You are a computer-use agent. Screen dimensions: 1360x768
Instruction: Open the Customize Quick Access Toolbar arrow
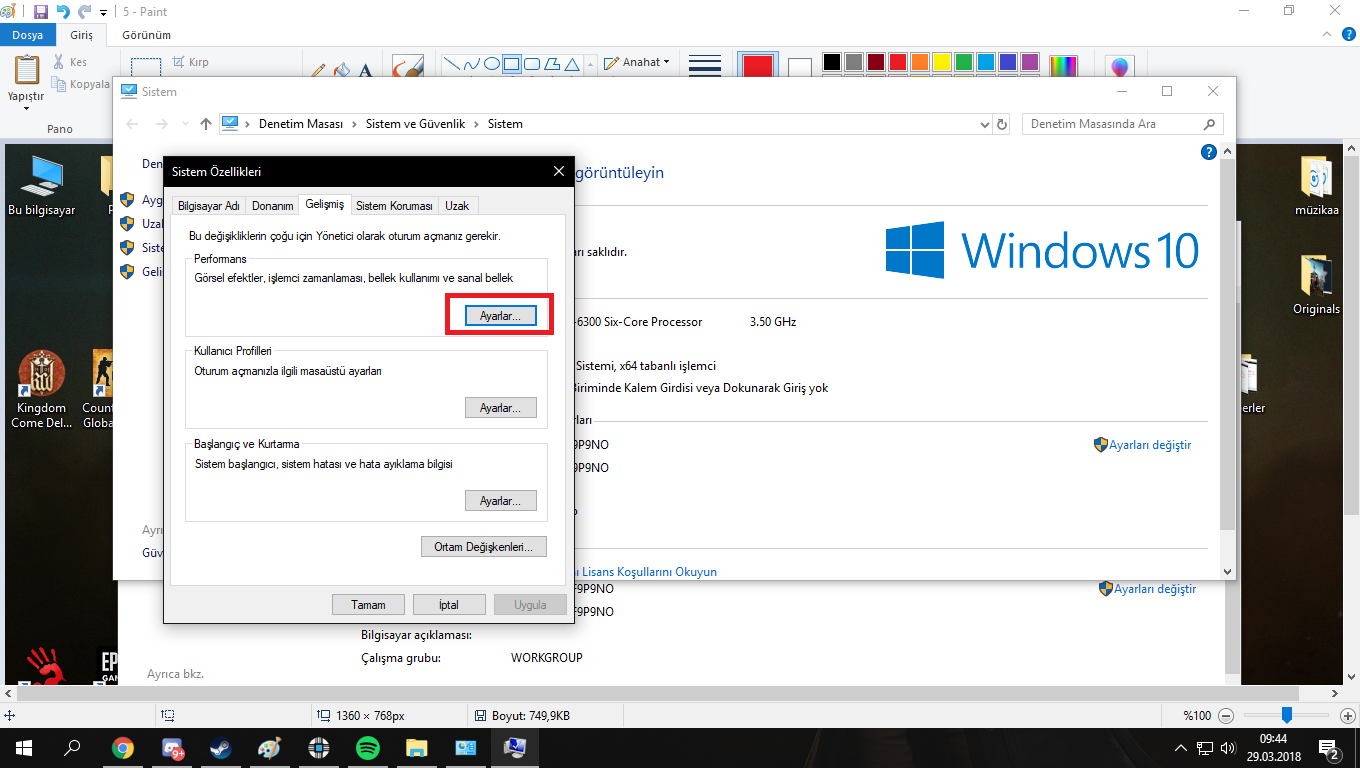(103, 13)
